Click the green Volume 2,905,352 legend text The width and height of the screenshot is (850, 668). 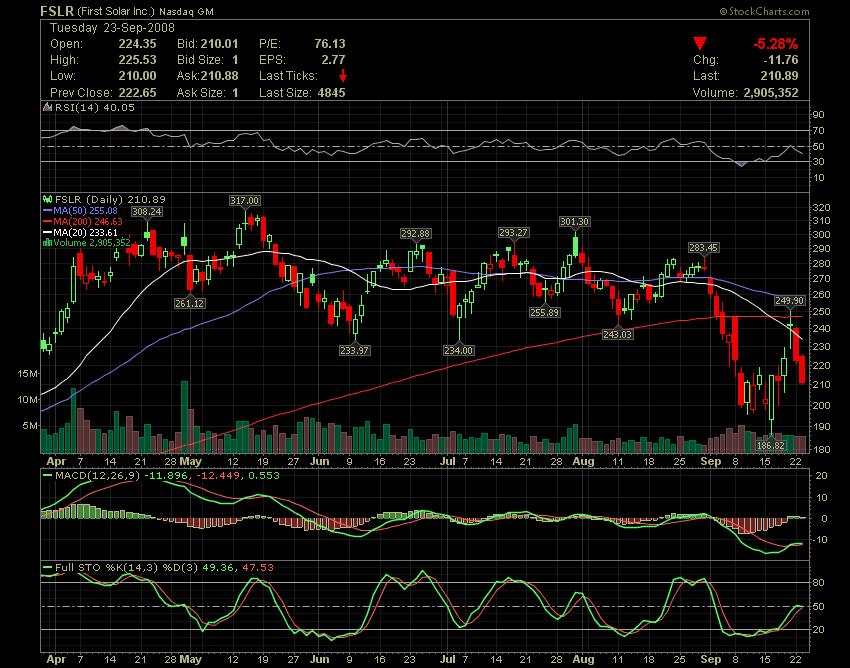point(92,242)
